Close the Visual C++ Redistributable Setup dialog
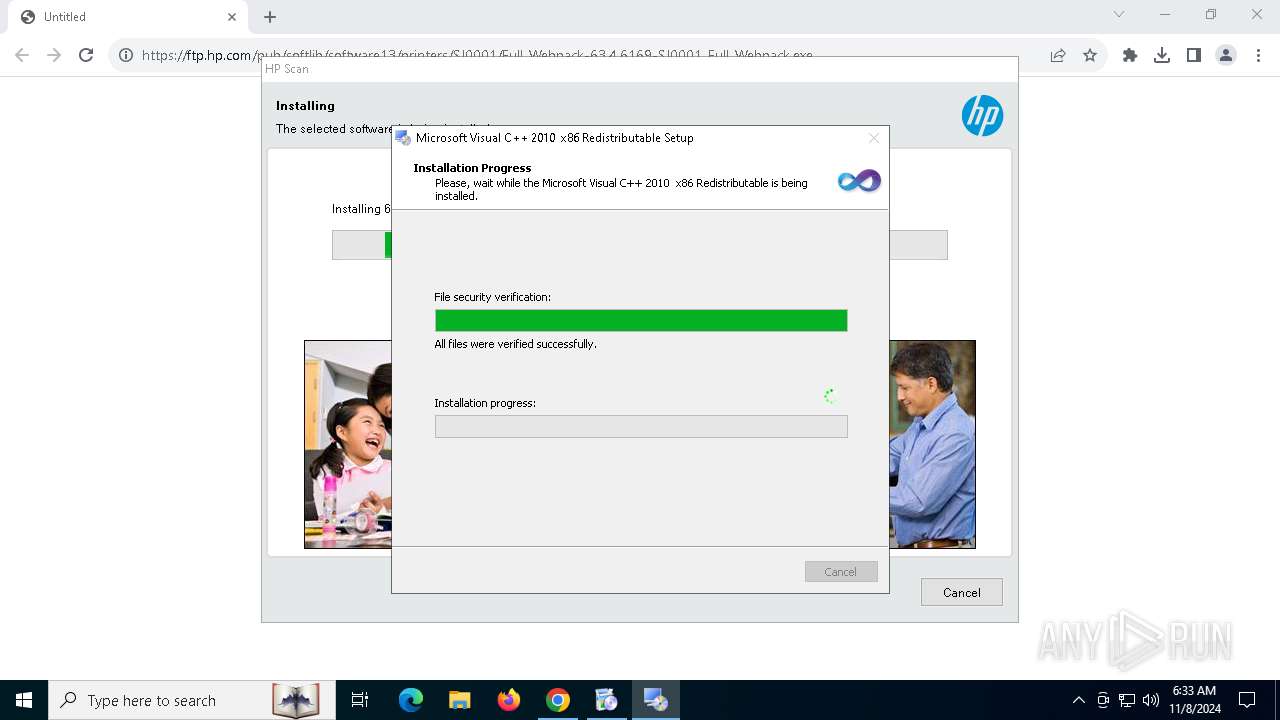The image size is (1280, 720). coord(874,138)
